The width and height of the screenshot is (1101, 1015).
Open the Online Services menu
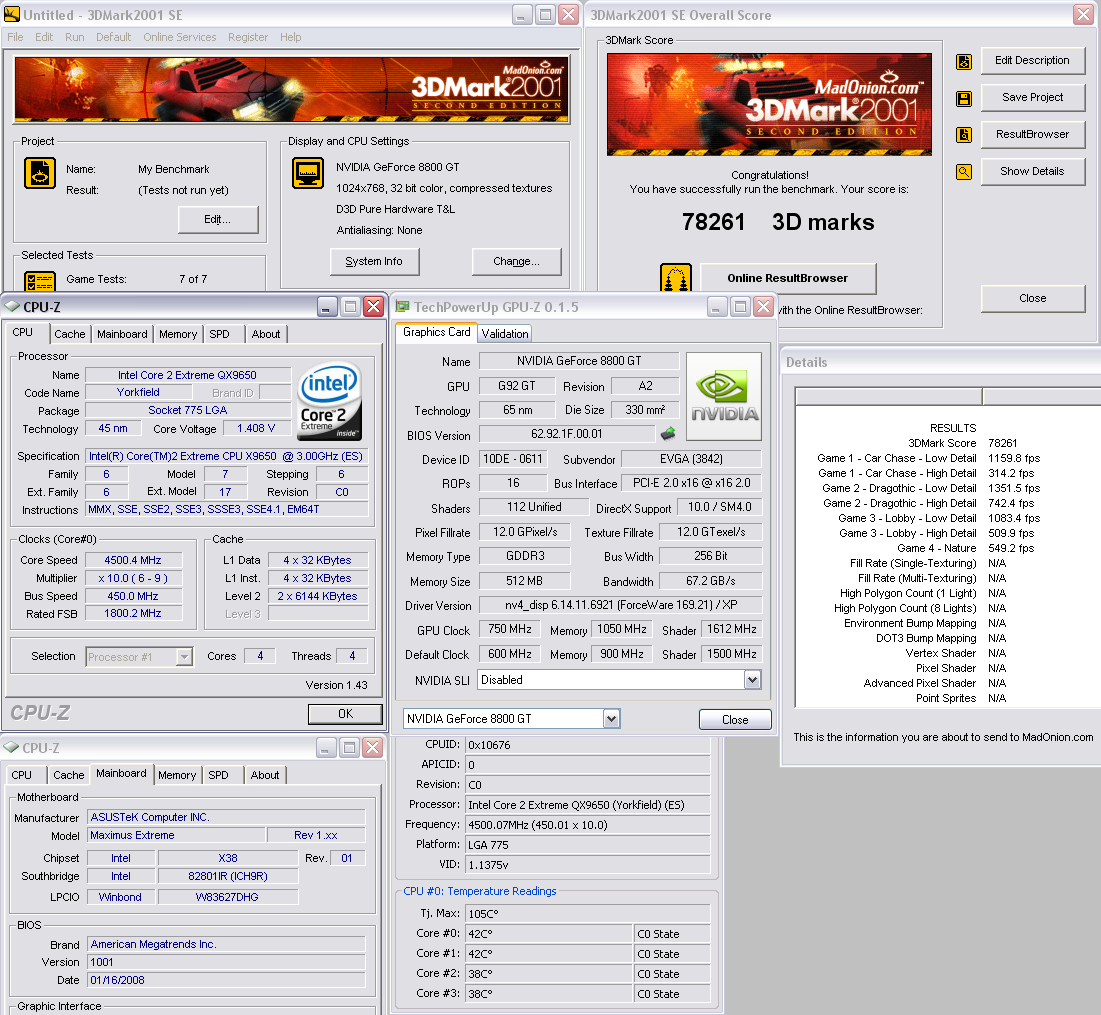tap(180, 37)
